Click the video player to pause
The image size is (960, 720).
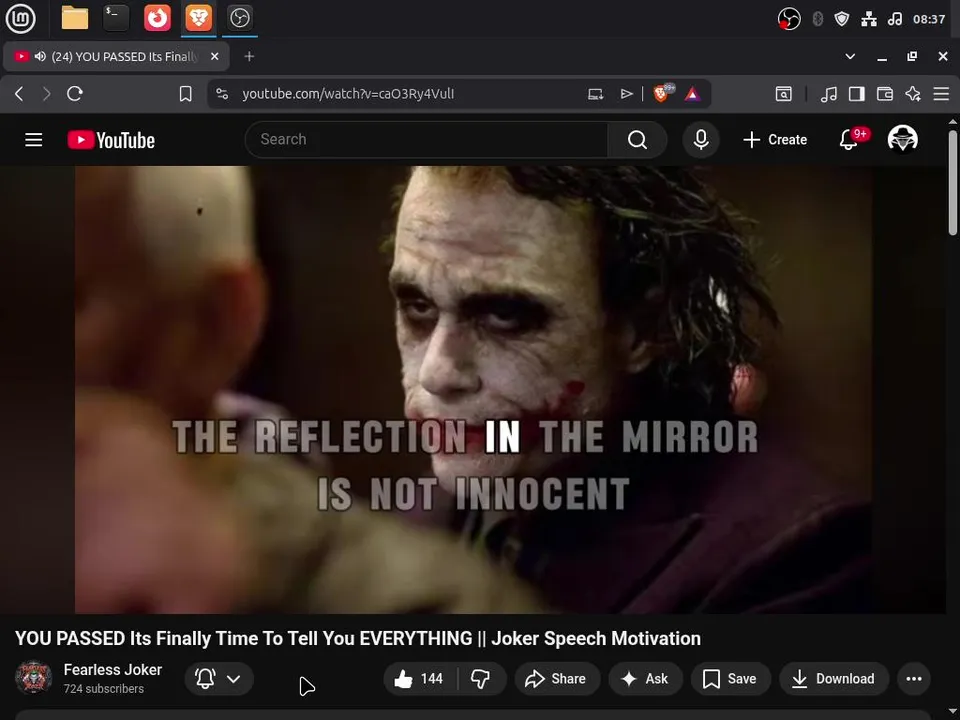[473, 389]
